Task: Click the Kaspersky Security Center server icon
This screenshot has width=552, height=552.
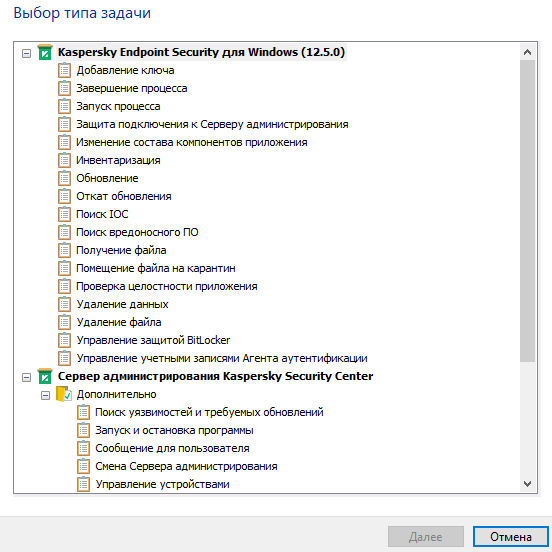Action: pos(45,376)
